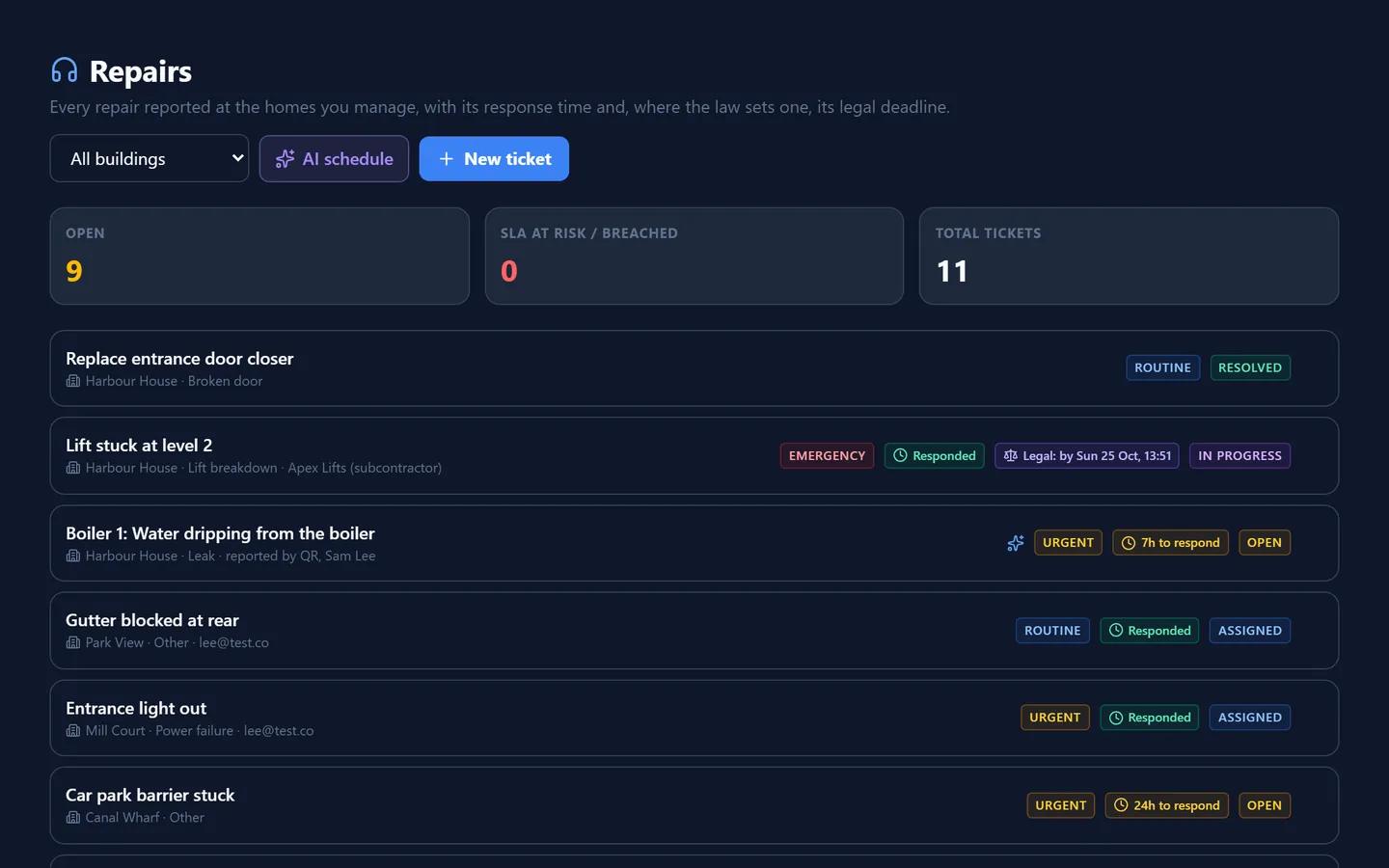Open the 'Lift stuck at level 2' ticket
The height and width of the screenshot is (868, 1389).
[694, 456]
